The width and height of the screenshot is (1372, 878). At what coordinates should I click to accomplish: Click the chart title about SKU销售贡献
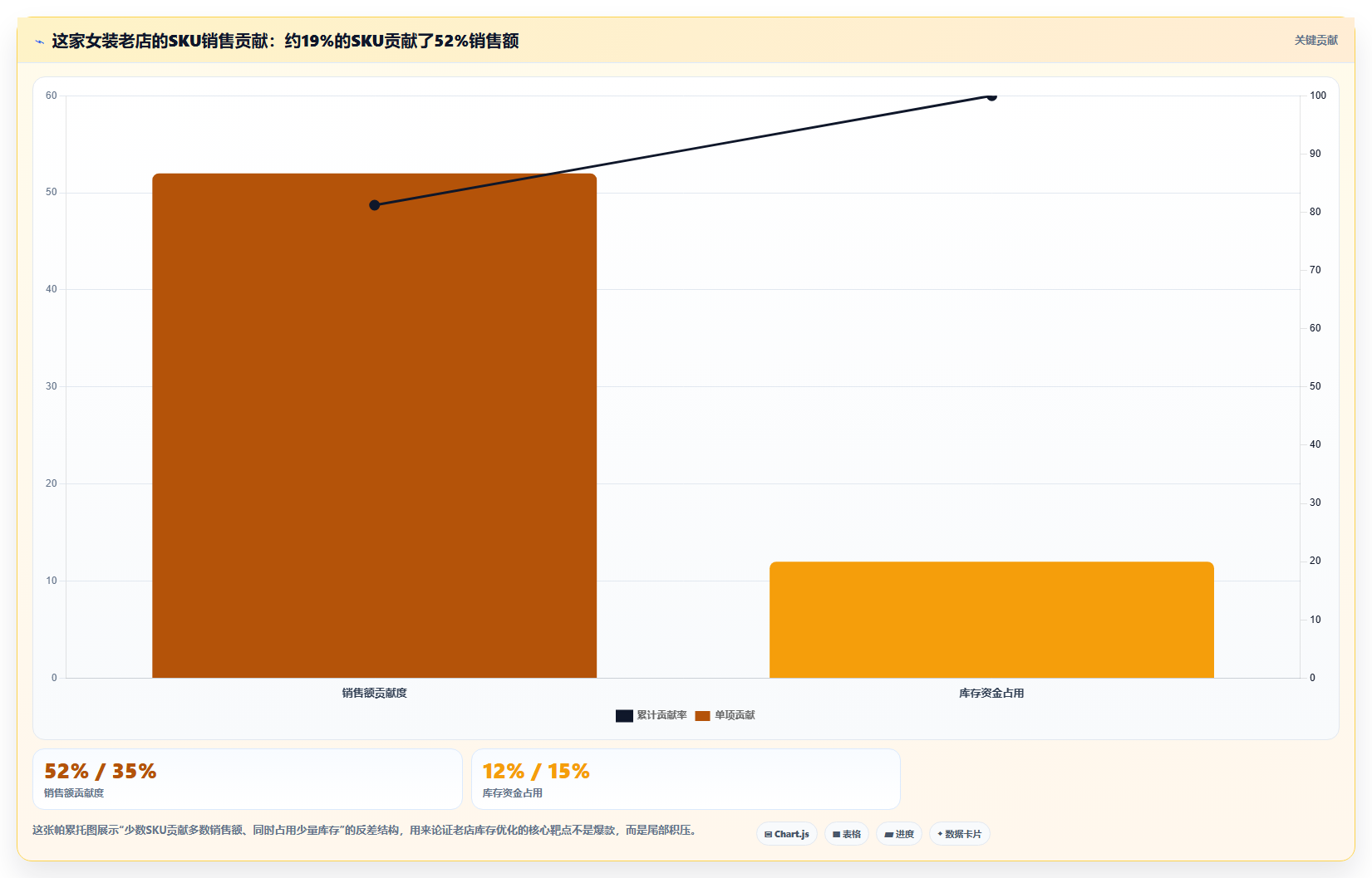(x=285, y=41)
